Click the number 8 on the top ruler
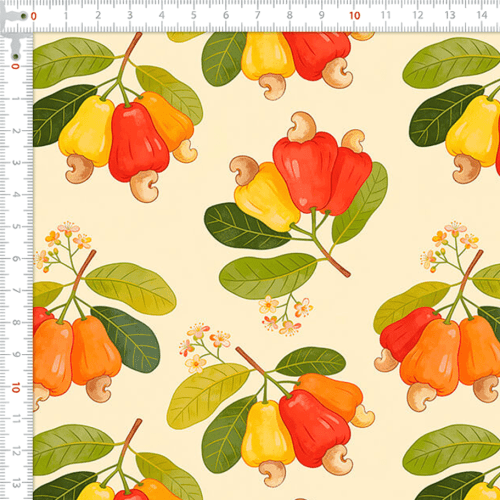 pyautogui.click(x=290, y=15)
